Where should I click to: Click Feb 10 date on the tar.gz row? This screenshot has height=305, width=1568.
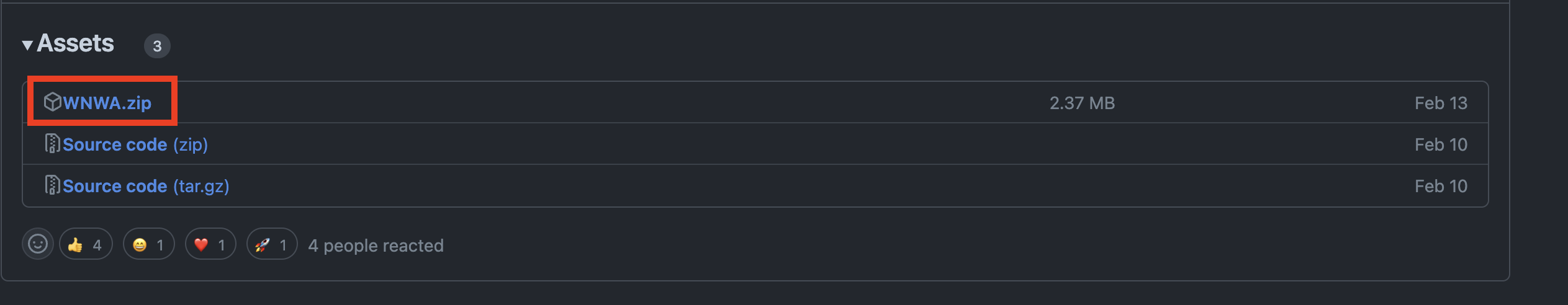pos(1441,186)
